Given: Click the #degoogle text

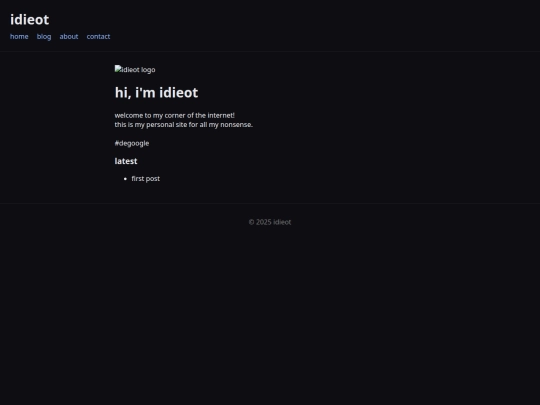Looking at the screenshot, I should click(132, 143).
